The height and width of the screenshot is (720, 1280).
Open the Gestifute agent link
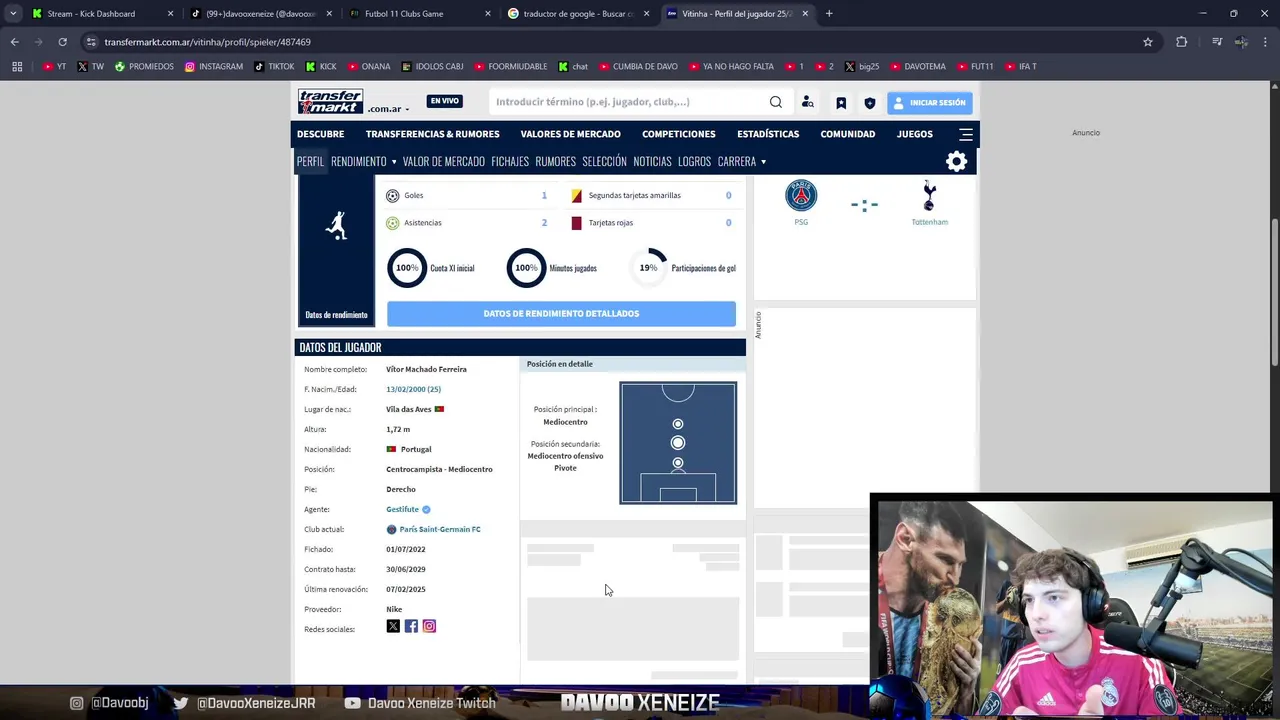[402, 509]
